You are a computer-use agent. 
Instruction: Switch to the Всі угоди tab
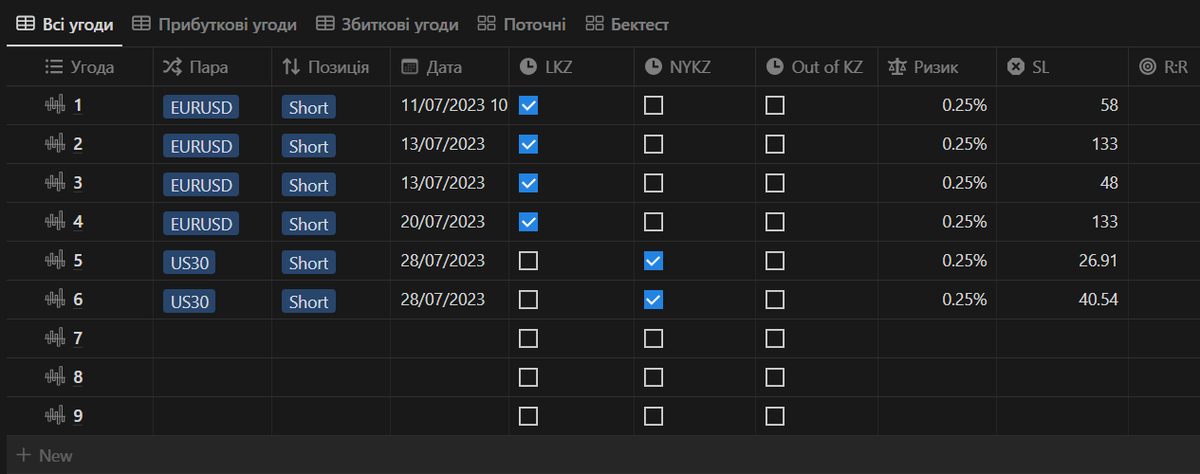(65, 23)
